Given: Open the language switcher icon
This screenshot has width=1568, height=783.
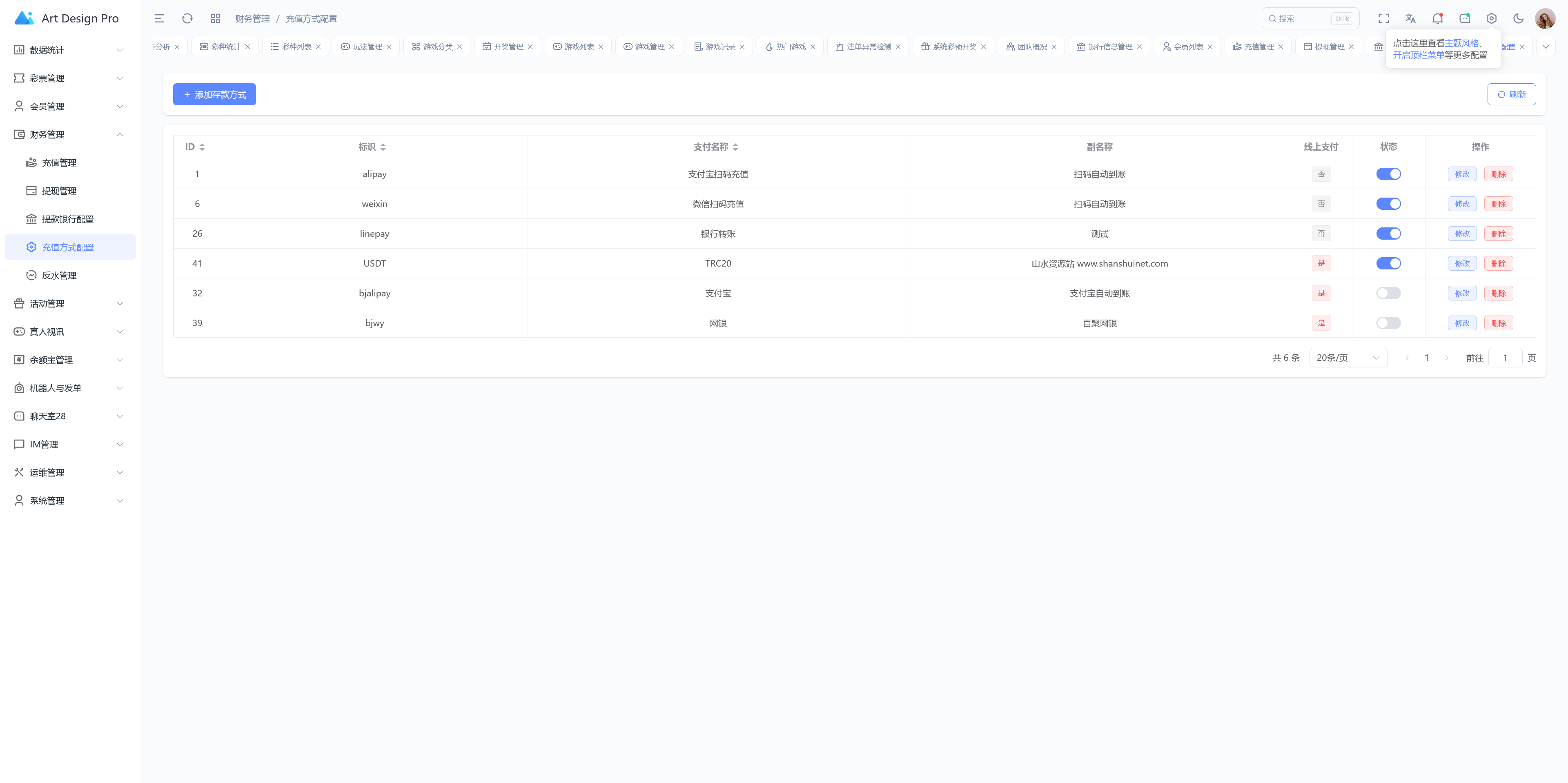Looking at the screenshot, I should coord(1410,18).
